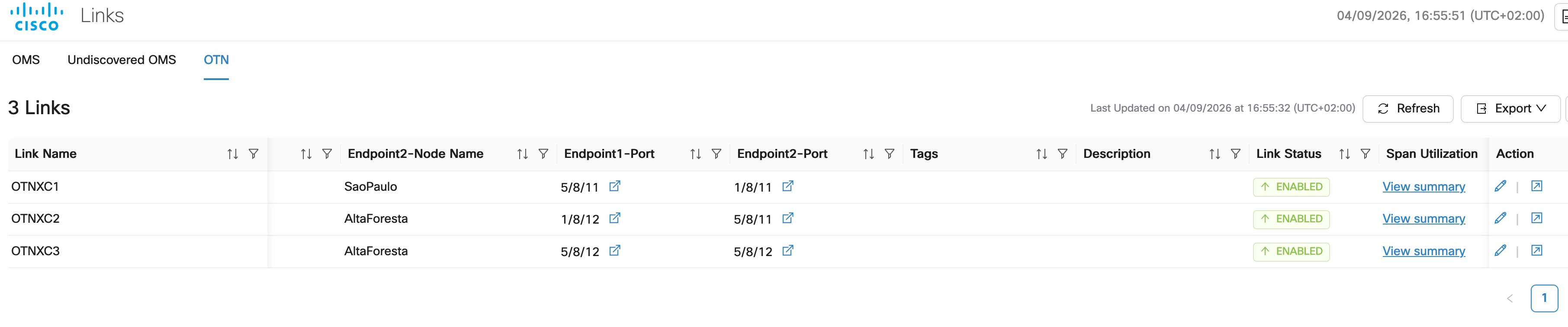Open Endpoint1-Port 5/8/11 external link icon

[x=615, y=186]
